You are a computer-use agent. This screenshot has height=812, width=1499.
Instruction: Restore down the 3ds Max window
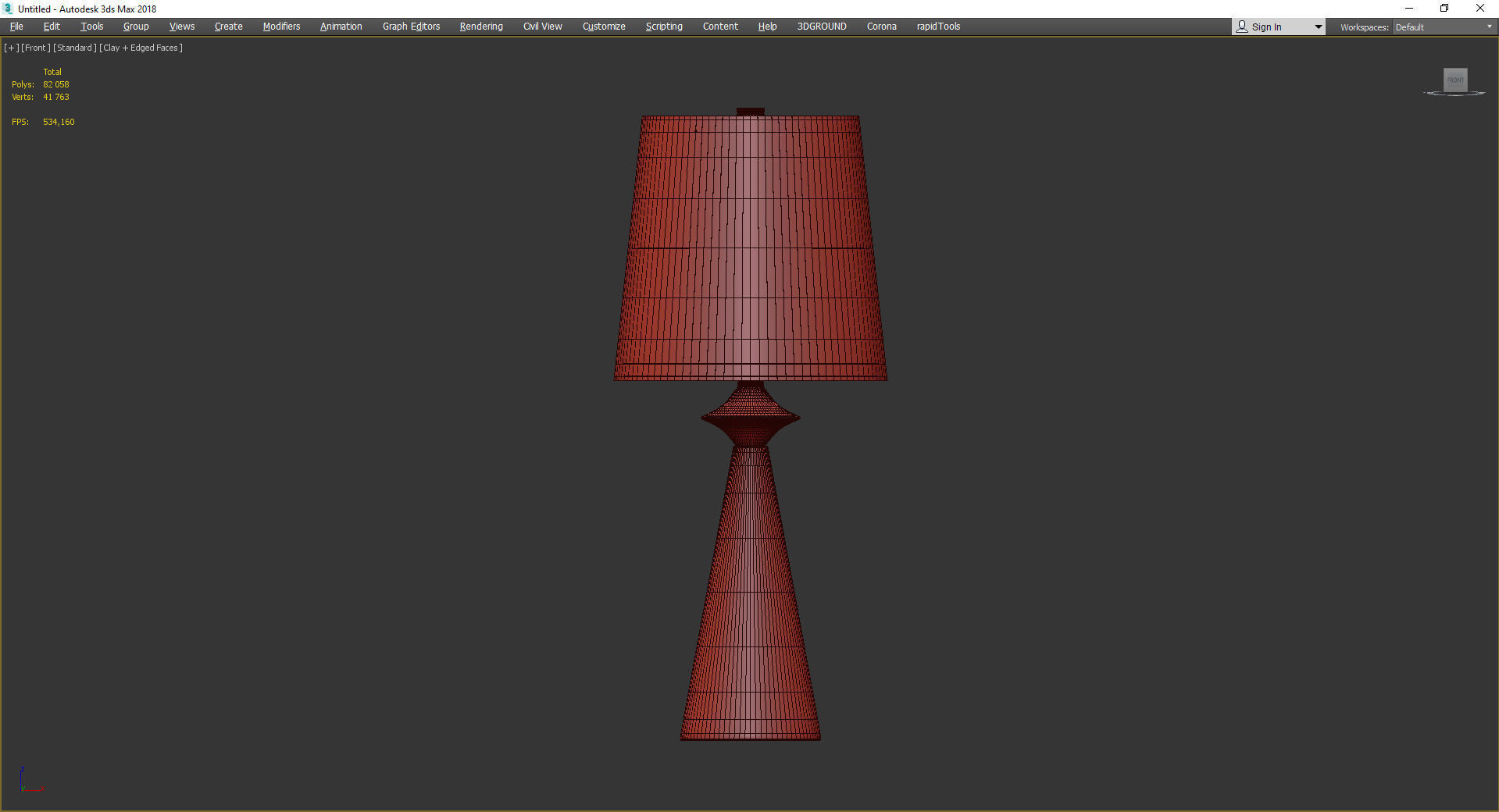[x=1444, y=9]
